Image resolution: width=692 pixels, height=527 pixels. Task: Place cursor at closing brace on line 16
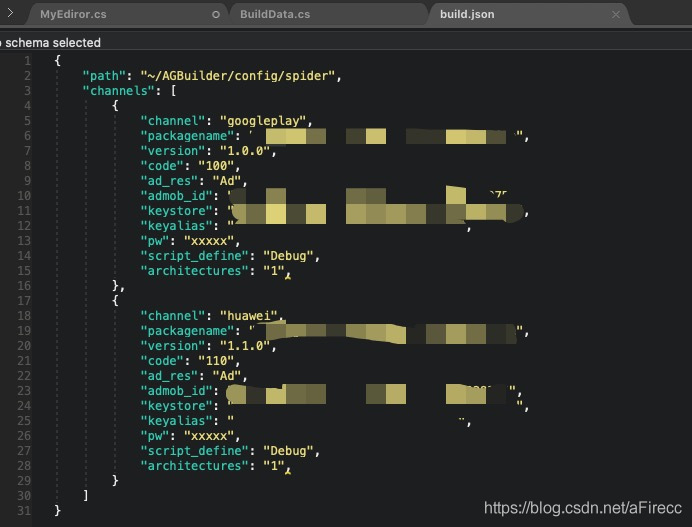[x=116, y=286]
